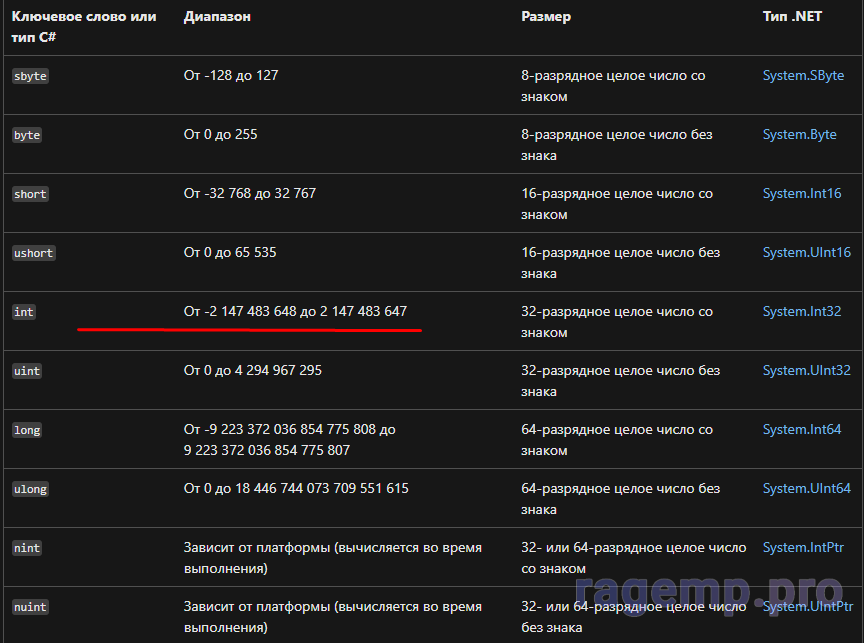This screenshot has width=864, height=643.
Task: Click the "Тип .NET" column header
Action: (792, 18)
